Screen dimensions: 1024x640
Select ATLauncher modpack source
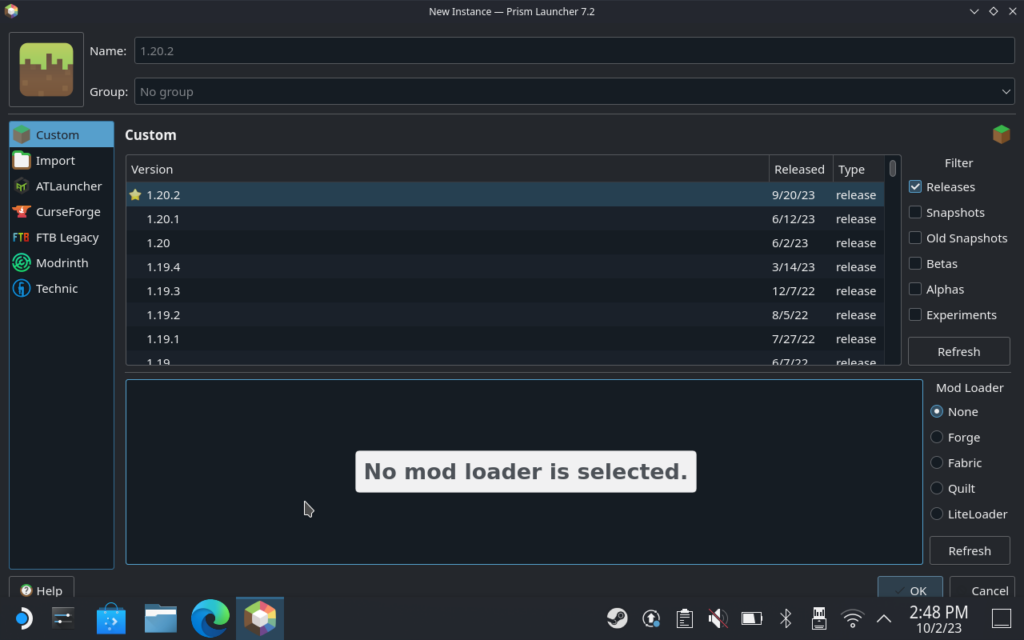click(x=61, y=186)
